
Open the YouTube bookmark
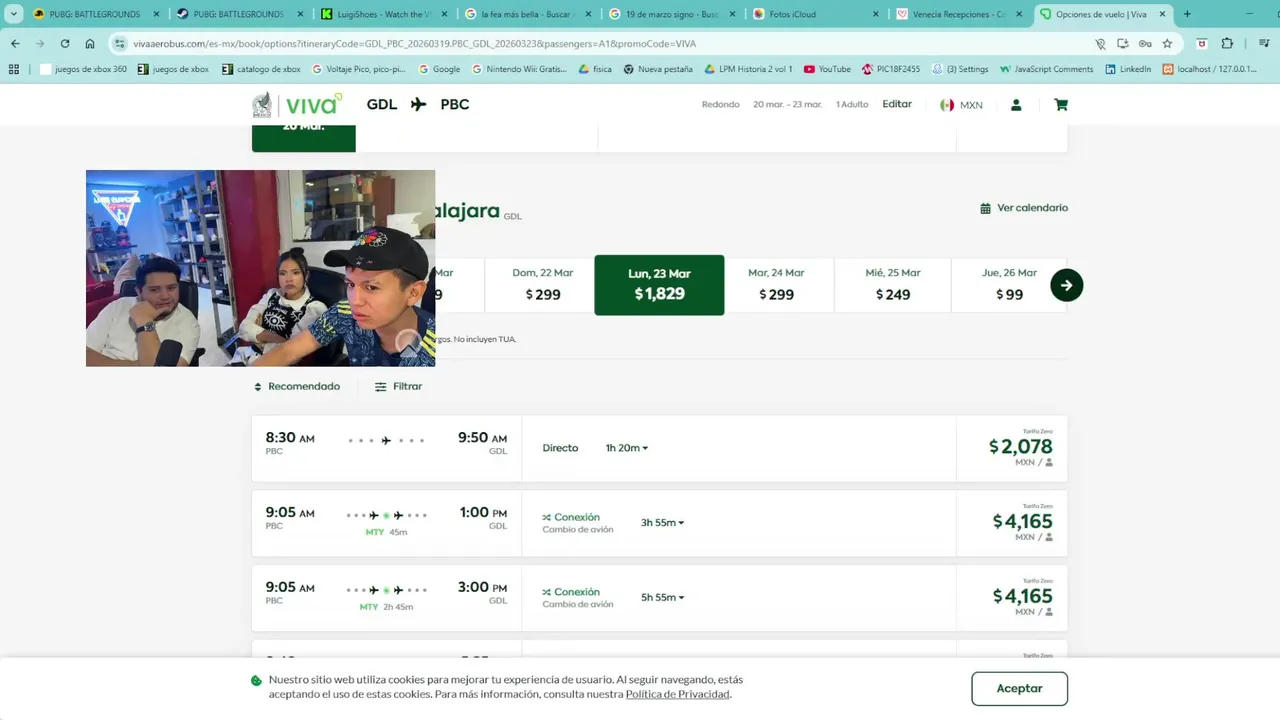point(827,69)
